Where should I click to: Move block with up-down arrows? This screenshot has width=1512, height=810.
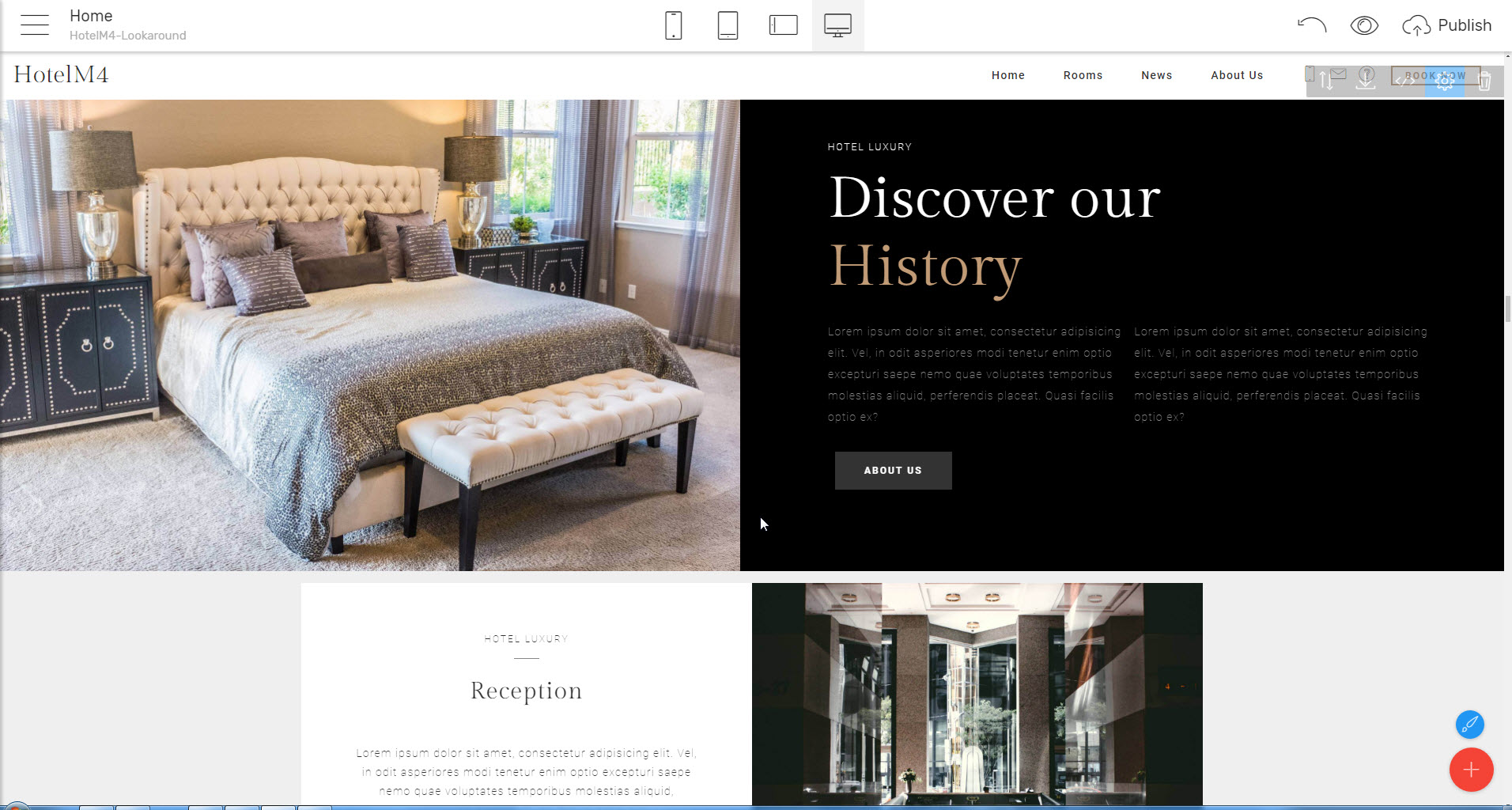coord(1326,81)
